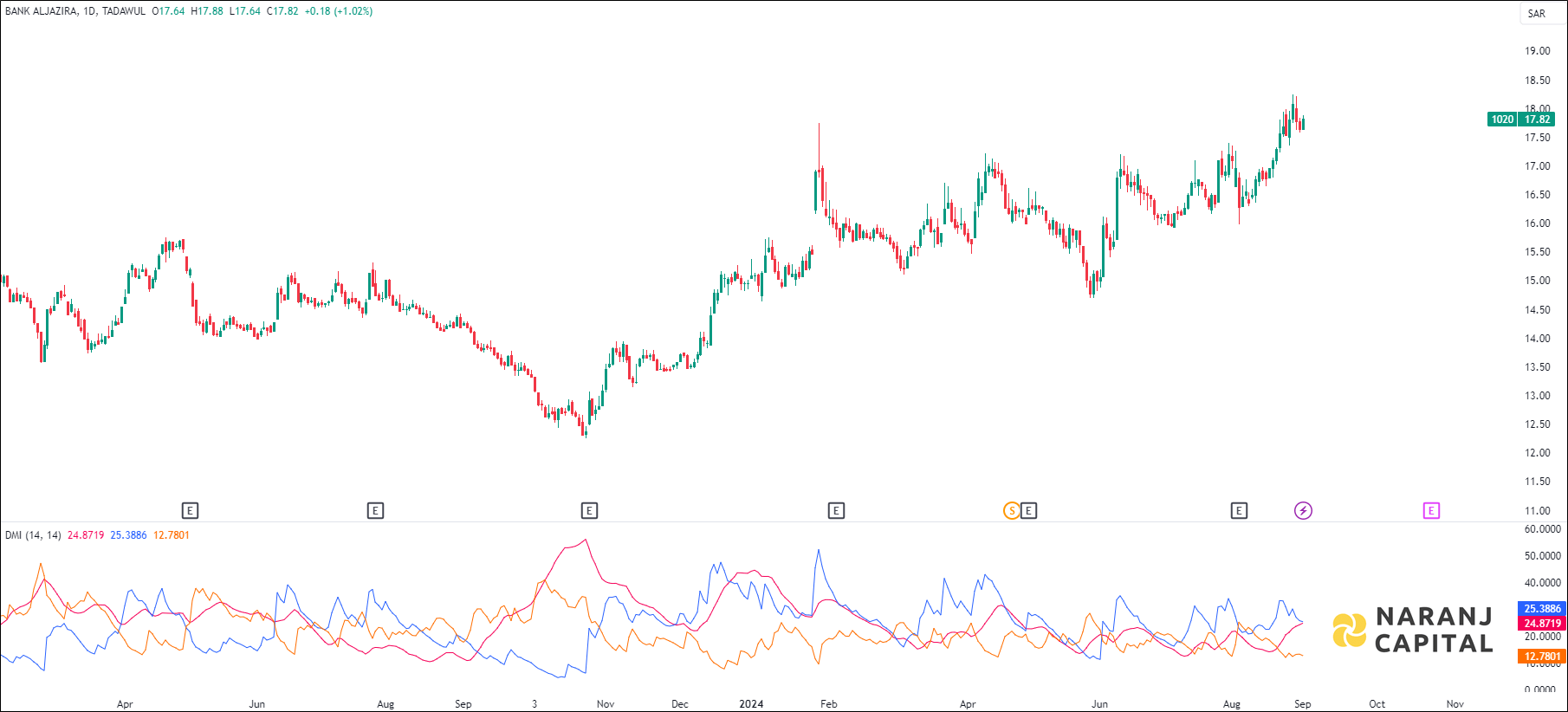Click the blue 25.3886 axis price tag
This screenshot has width=1568, height=712.
tap(1542, 609)
